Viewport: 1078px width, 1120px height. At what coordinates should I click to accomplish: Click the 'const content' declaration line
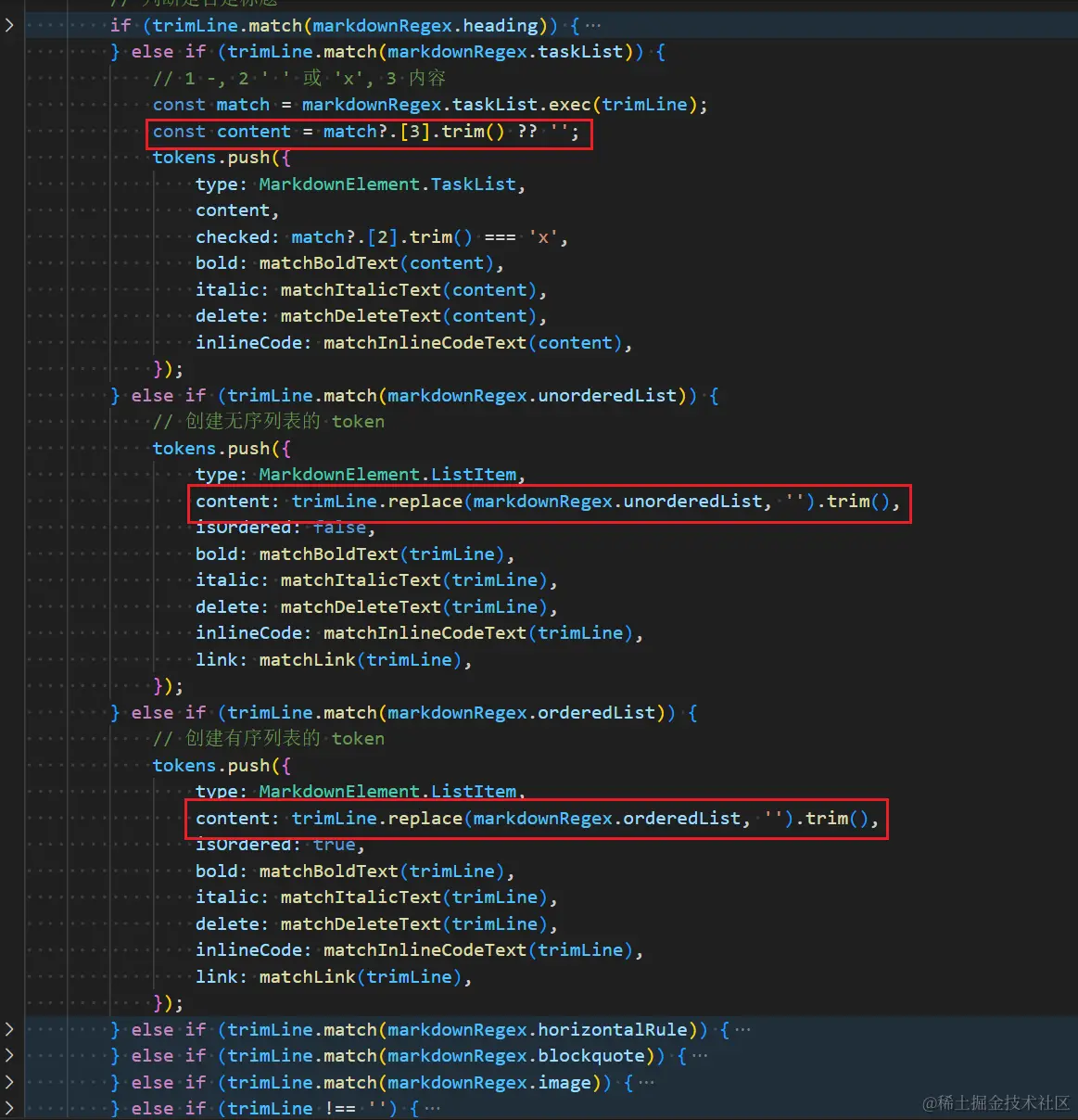point(366,132)
